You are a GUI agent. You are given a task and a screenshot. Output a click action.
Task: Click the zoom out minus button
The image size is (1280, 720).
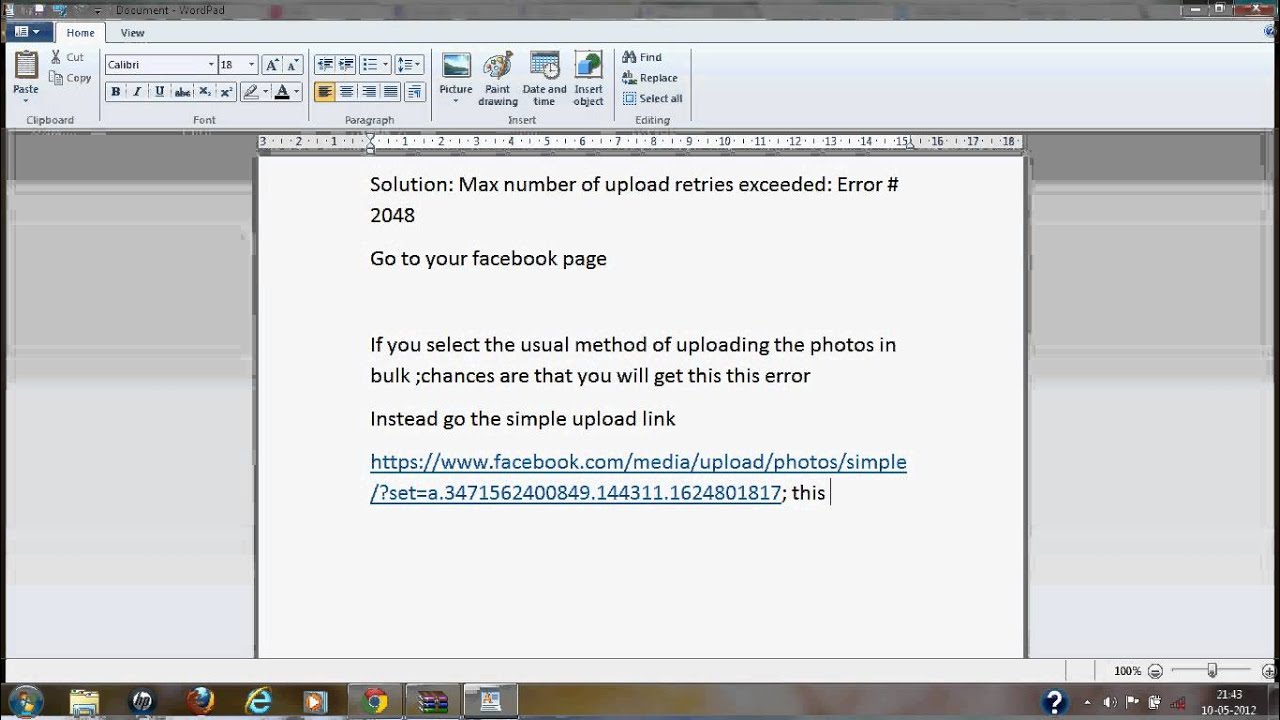click(1155, 671)
